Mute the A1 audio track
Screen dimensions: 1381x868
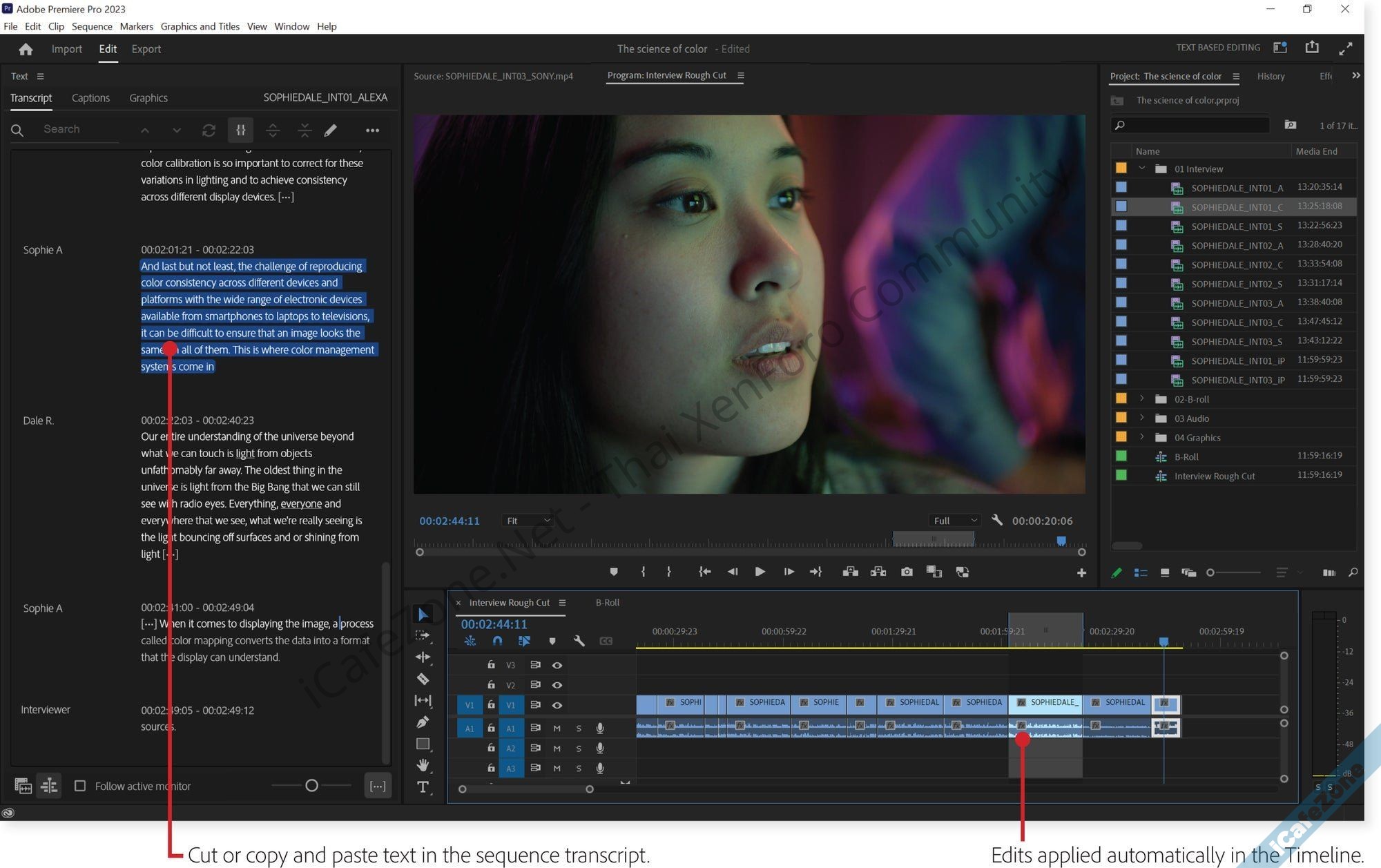tap(557, 728)
